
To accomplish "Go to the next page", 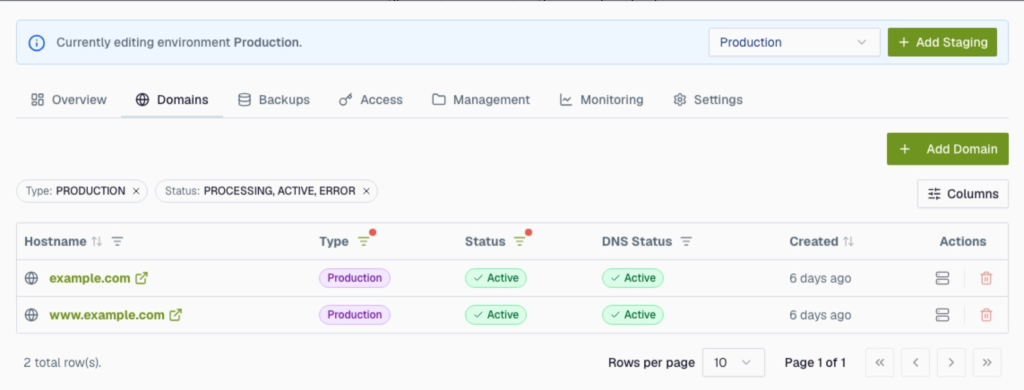I will tap(952, 363).
